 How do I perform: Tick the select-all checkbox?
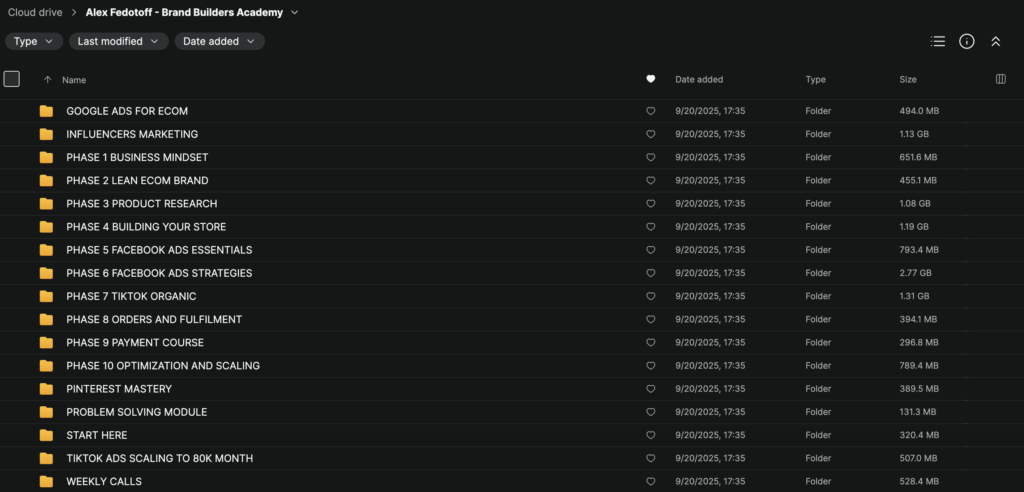[12, 79]
